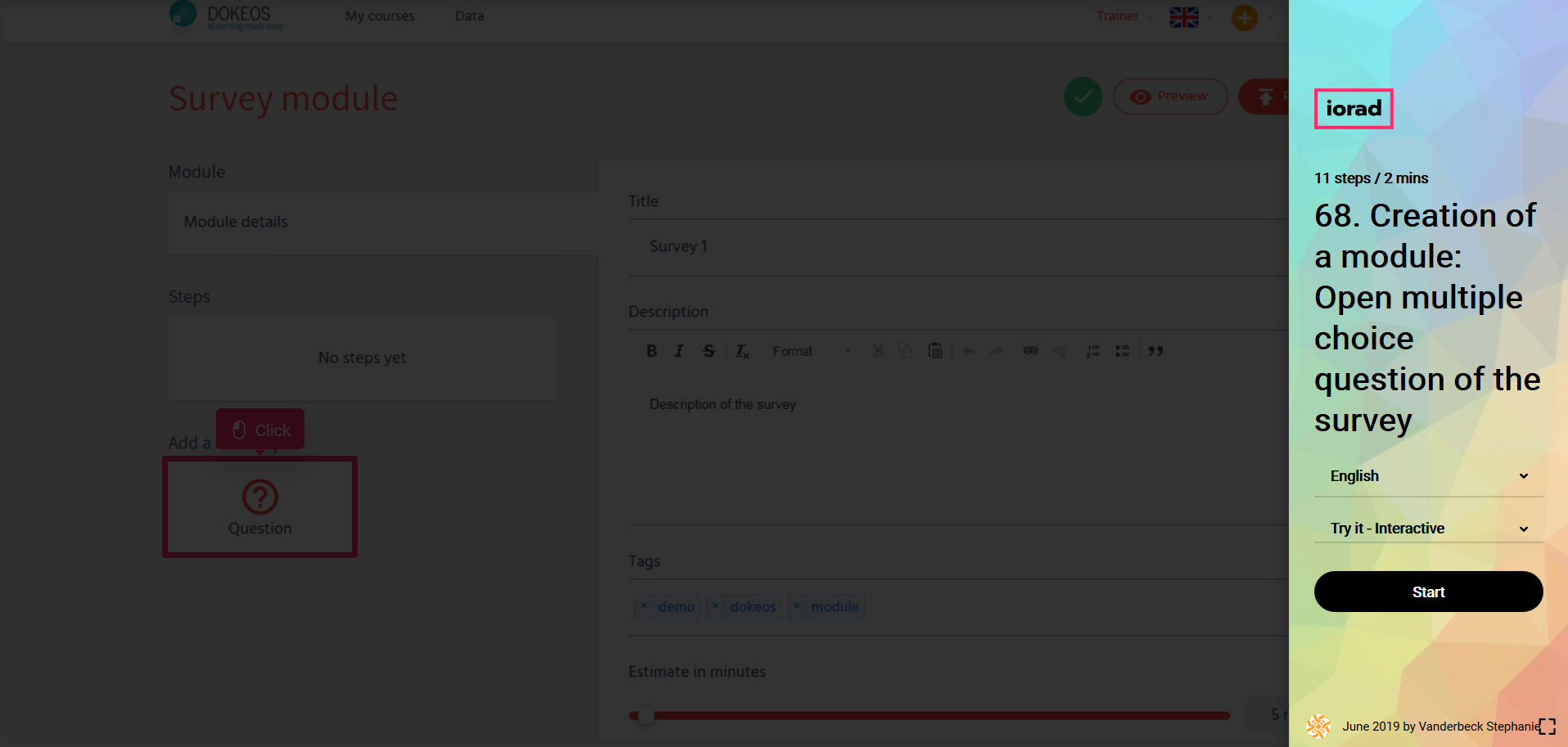Click the orange plus icon in header

1244,17
